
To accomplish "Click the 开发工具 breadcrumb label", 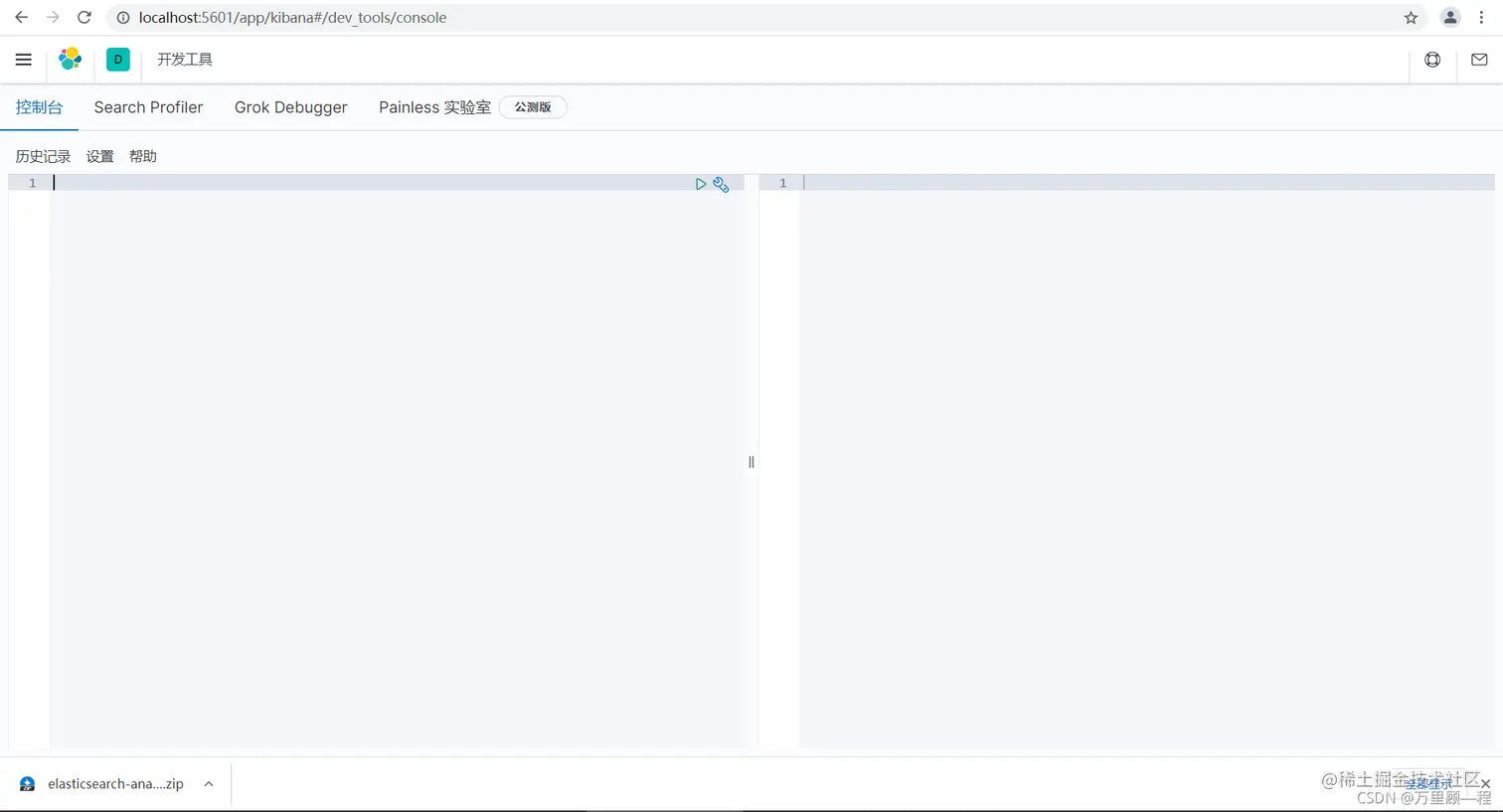I will [x=185, y=60].
